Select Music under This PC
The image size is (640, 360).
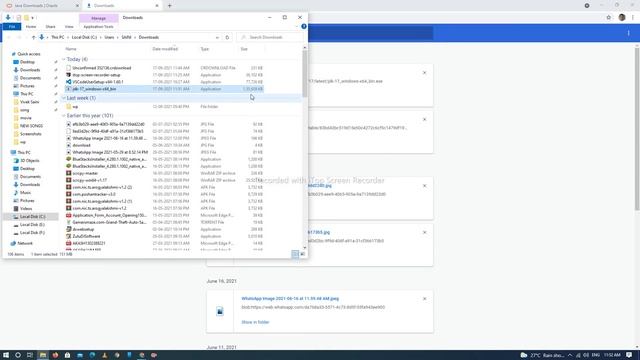tap(25, 192)
